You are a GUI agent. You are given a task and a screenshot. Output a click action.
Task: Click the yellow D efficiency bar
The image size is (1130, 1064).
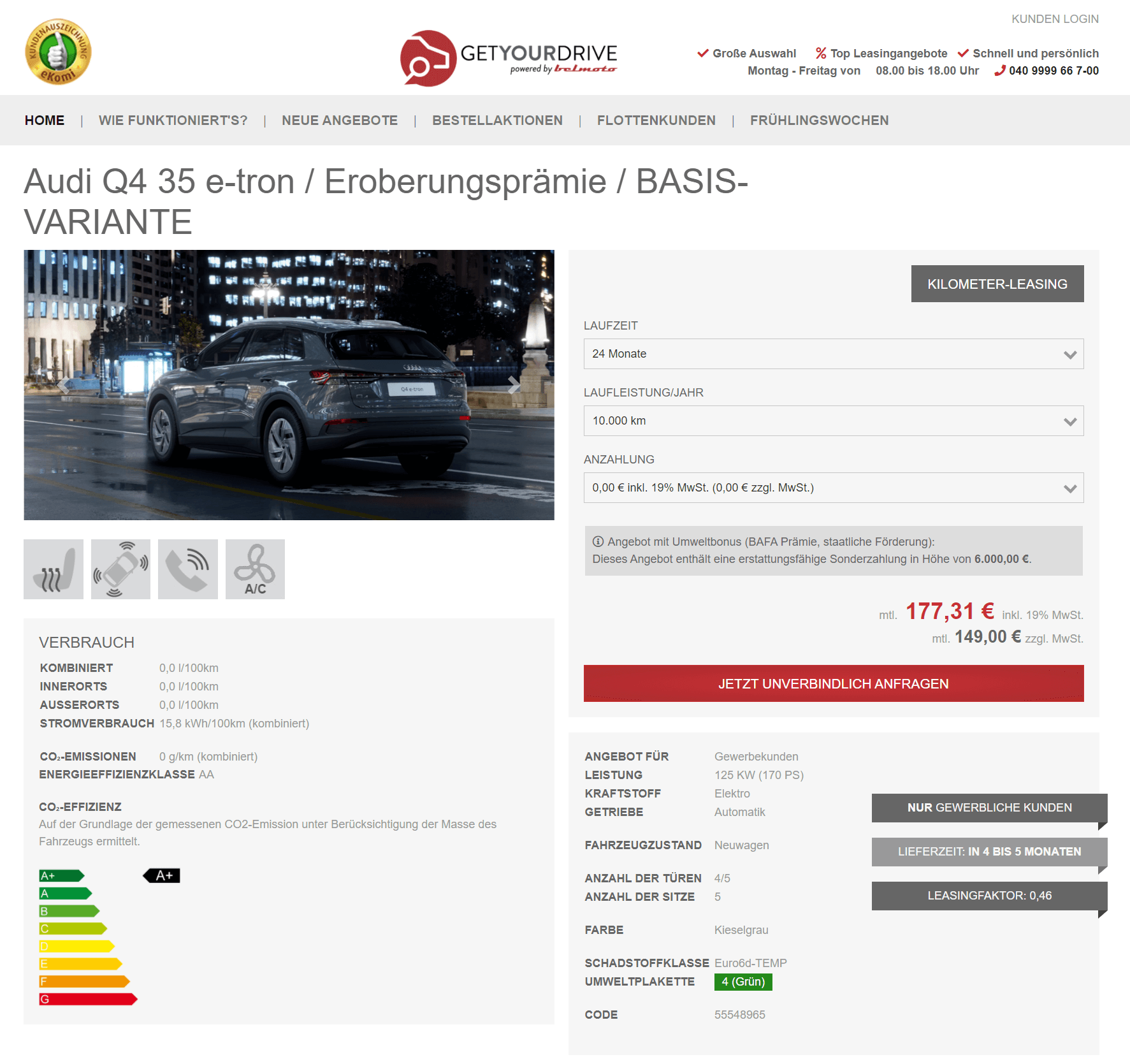77,946
